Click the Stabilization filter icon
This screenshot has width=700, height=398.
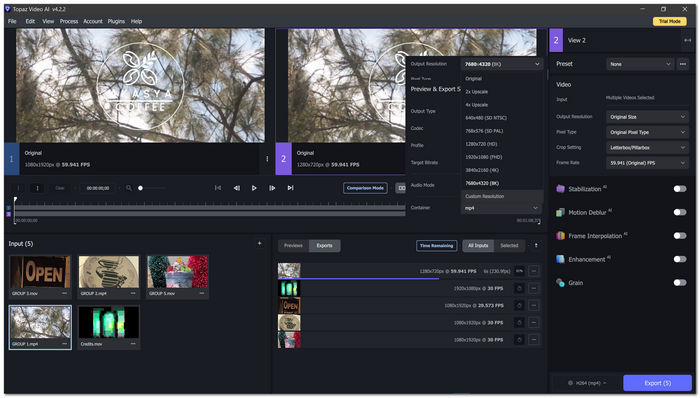[561, 189]
